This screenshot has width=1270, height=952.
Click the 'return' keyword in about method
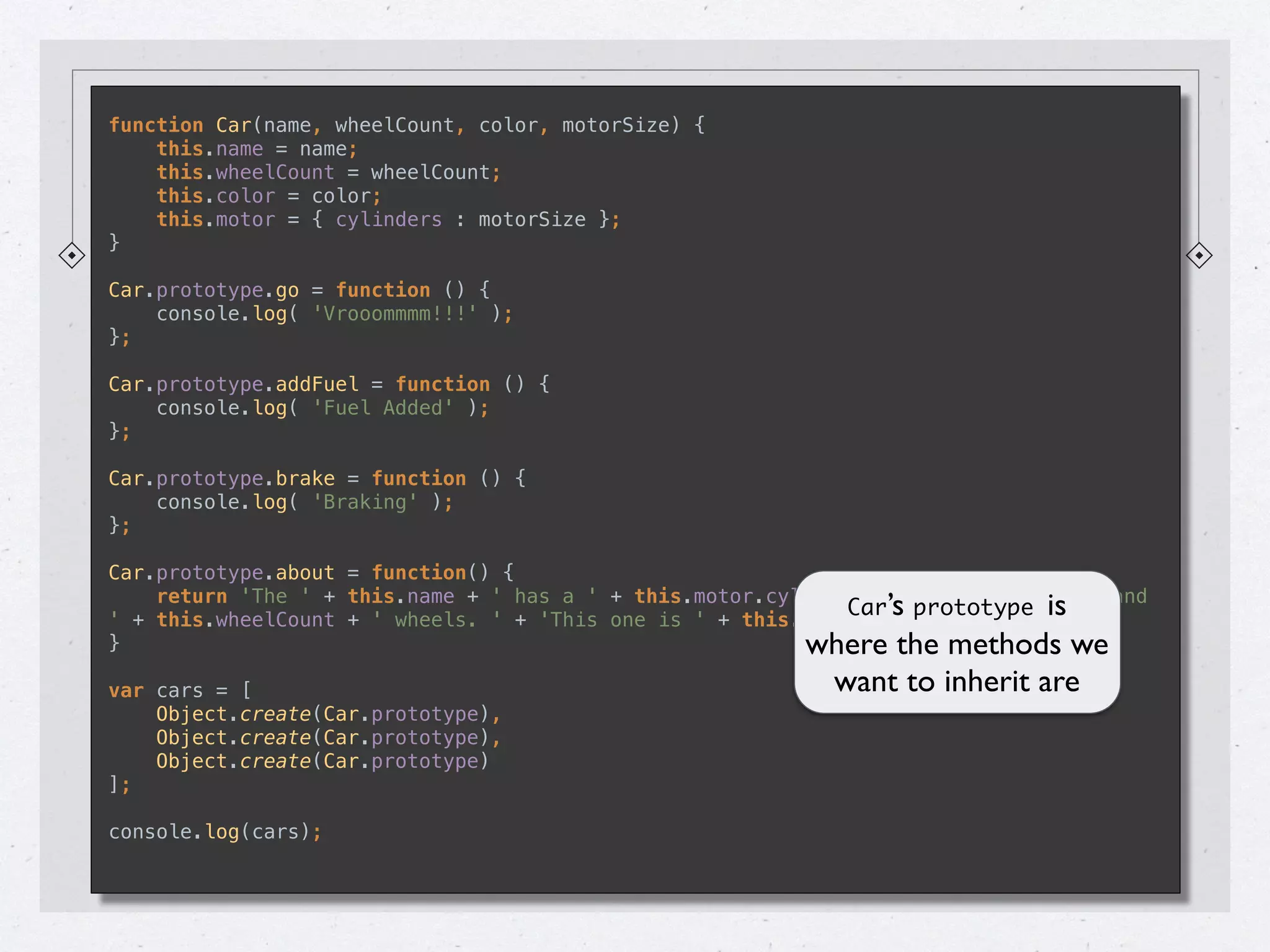[x=192, y=596]
